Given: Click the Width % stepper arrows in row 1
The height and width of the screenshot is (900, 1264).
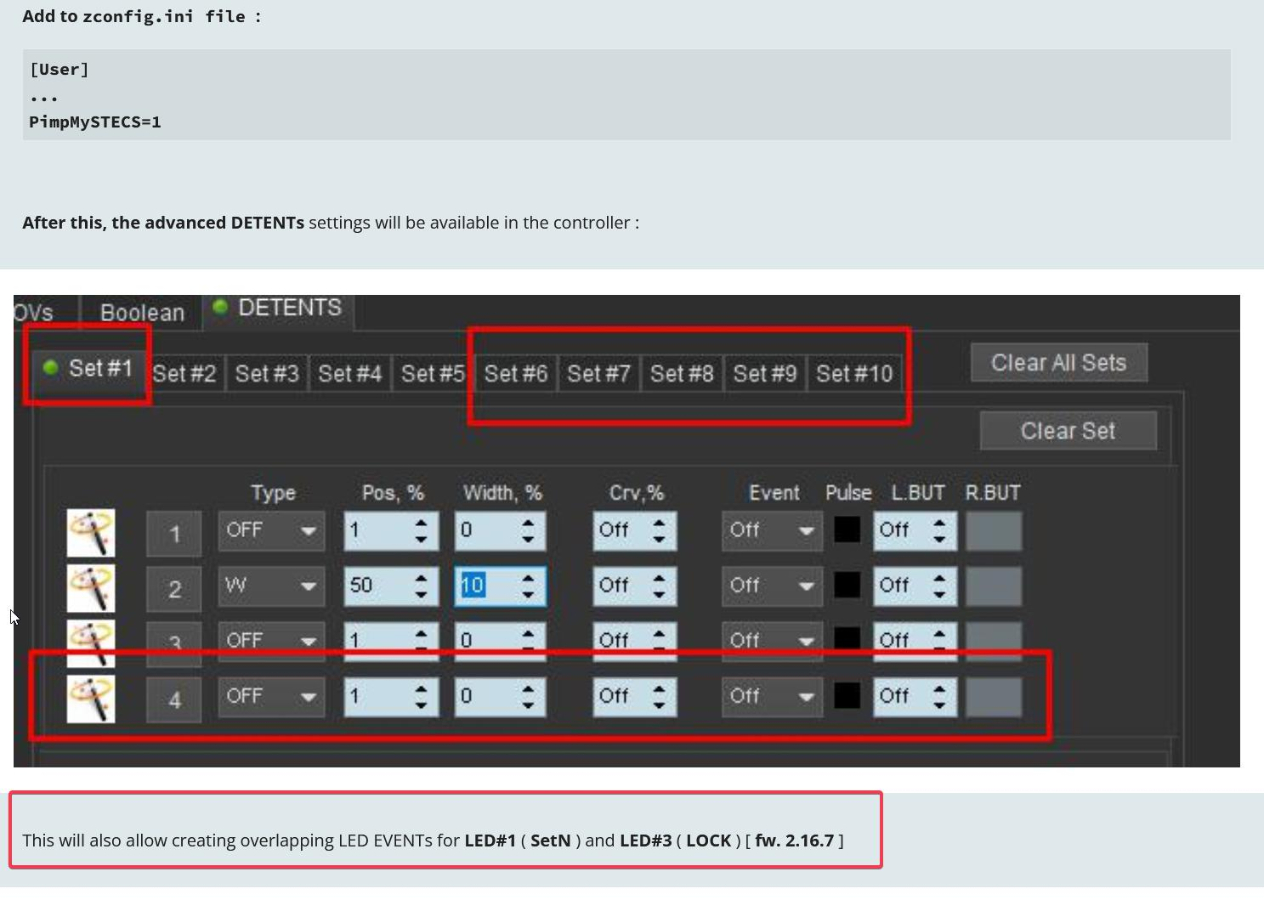Looking at the screenshot, I should [x=529, y=531].
